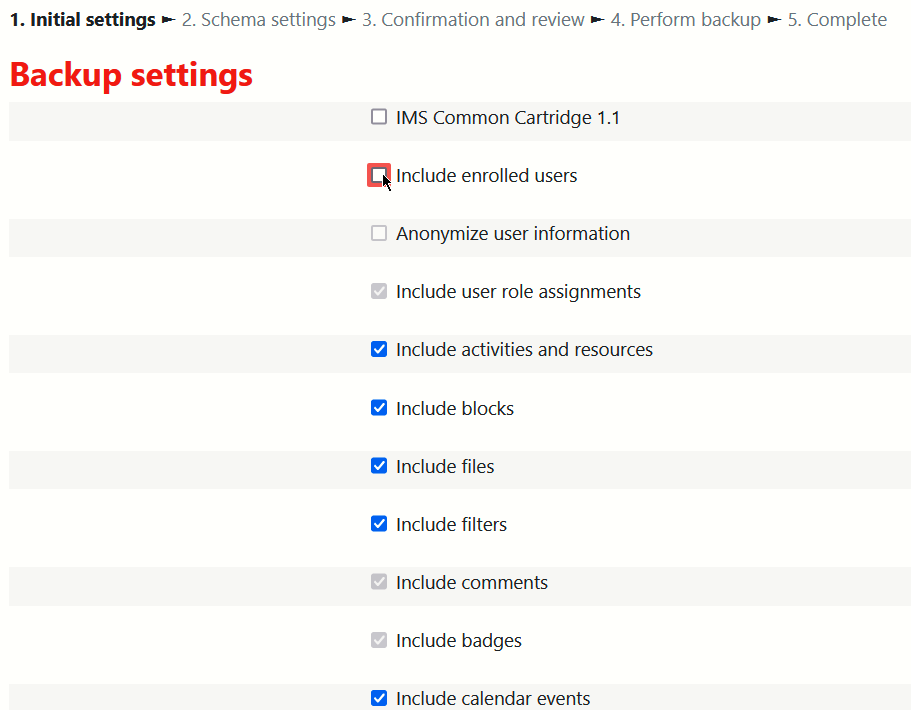
Task: Check the IMS Common Cartridge 1.1 checkbox
Action: point(379,117)
